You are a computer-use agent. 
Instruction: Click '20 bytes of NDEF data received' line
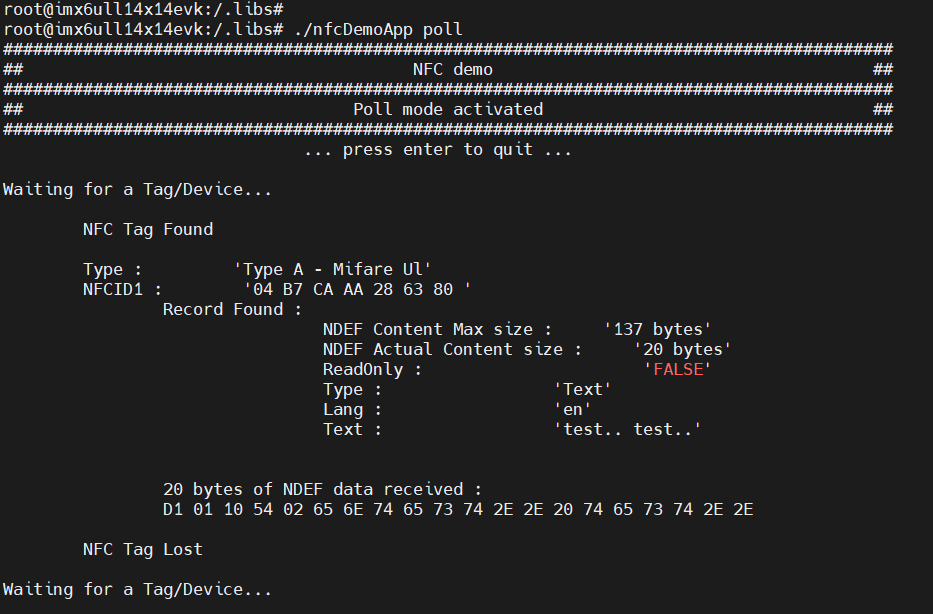(322, 489)
